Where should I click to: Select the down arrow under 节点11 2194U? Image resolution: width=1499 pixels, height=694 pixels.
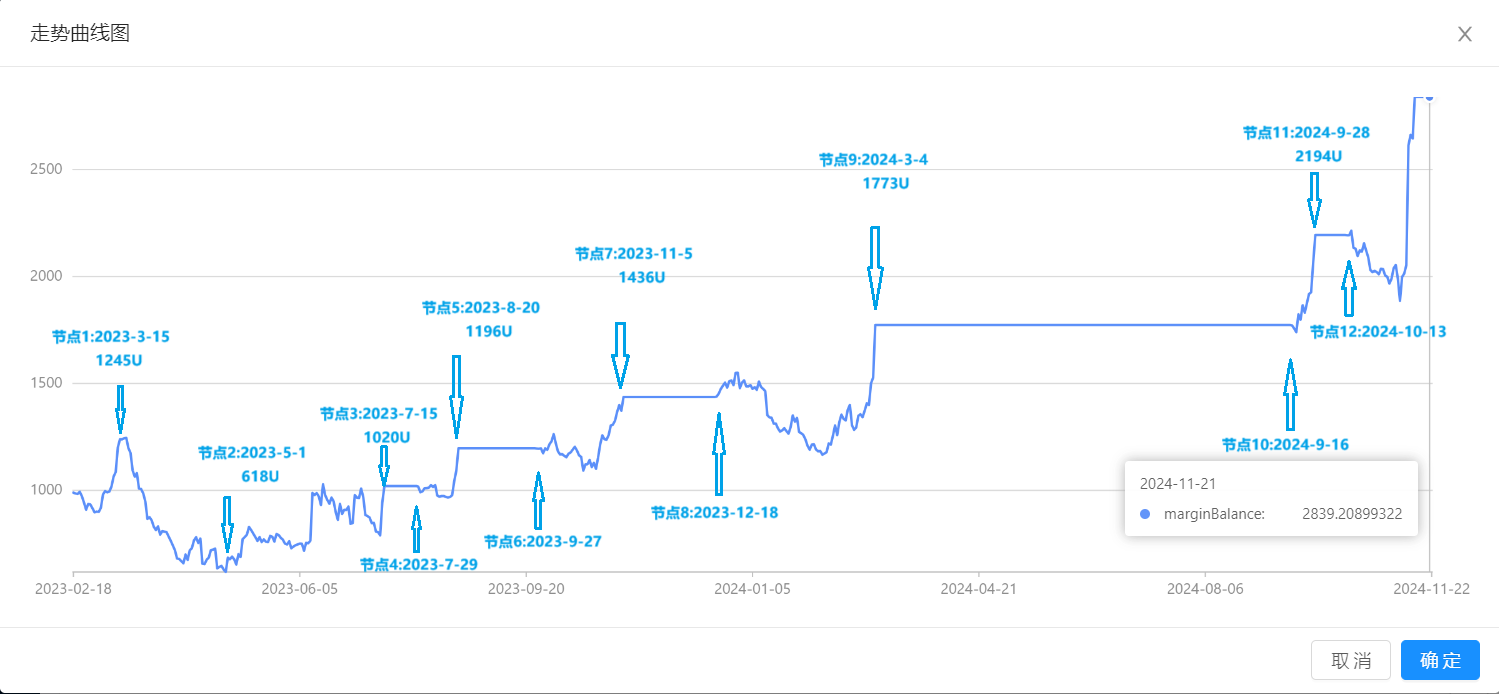(x=1314, y=200)
